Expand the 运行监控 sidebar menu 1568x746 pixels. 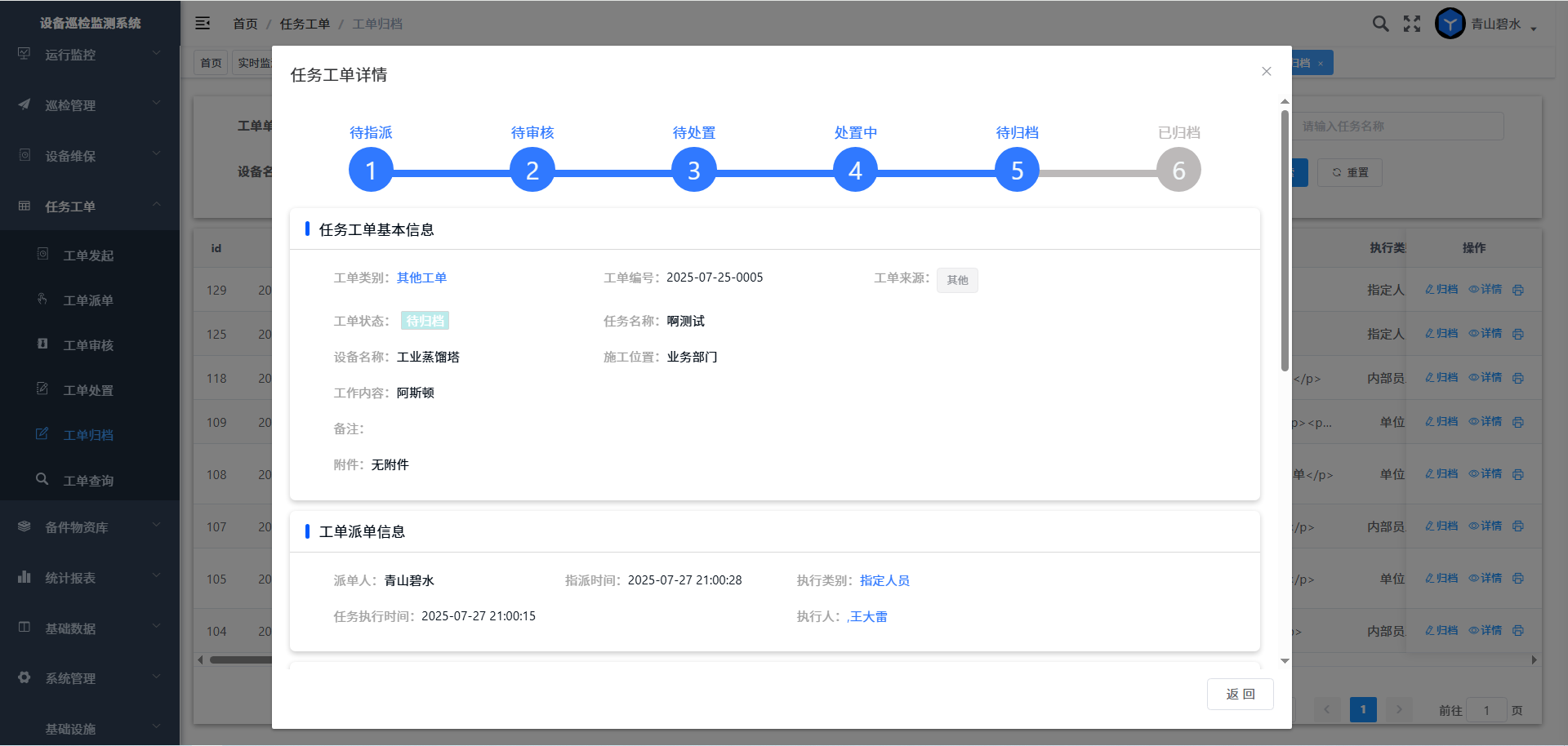pos(90,55)
